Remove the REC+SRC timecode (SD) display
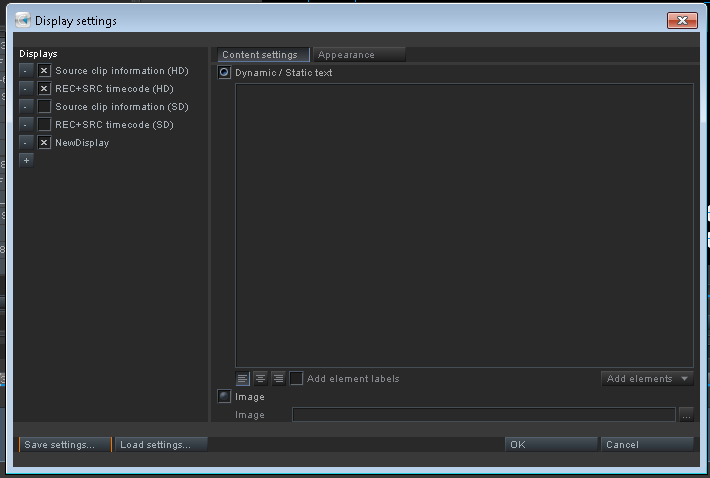The width and height of the screenshot is (710, 478). [x=26, y=124]
